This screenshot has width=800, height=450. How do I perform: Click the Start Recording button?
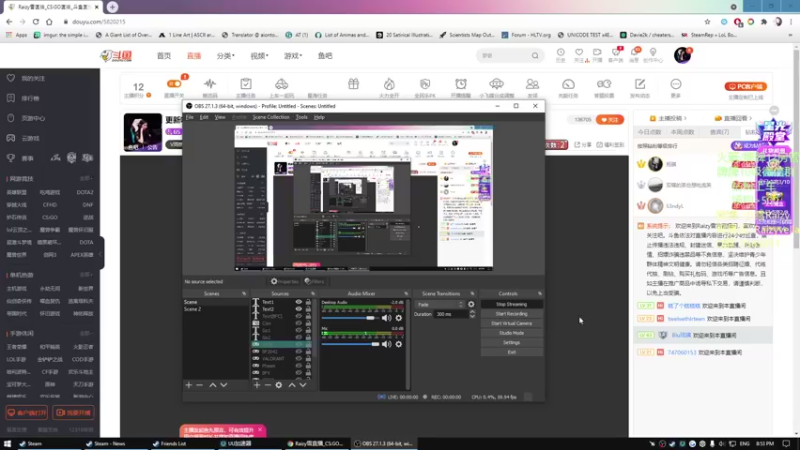click(x=511, y=314)
